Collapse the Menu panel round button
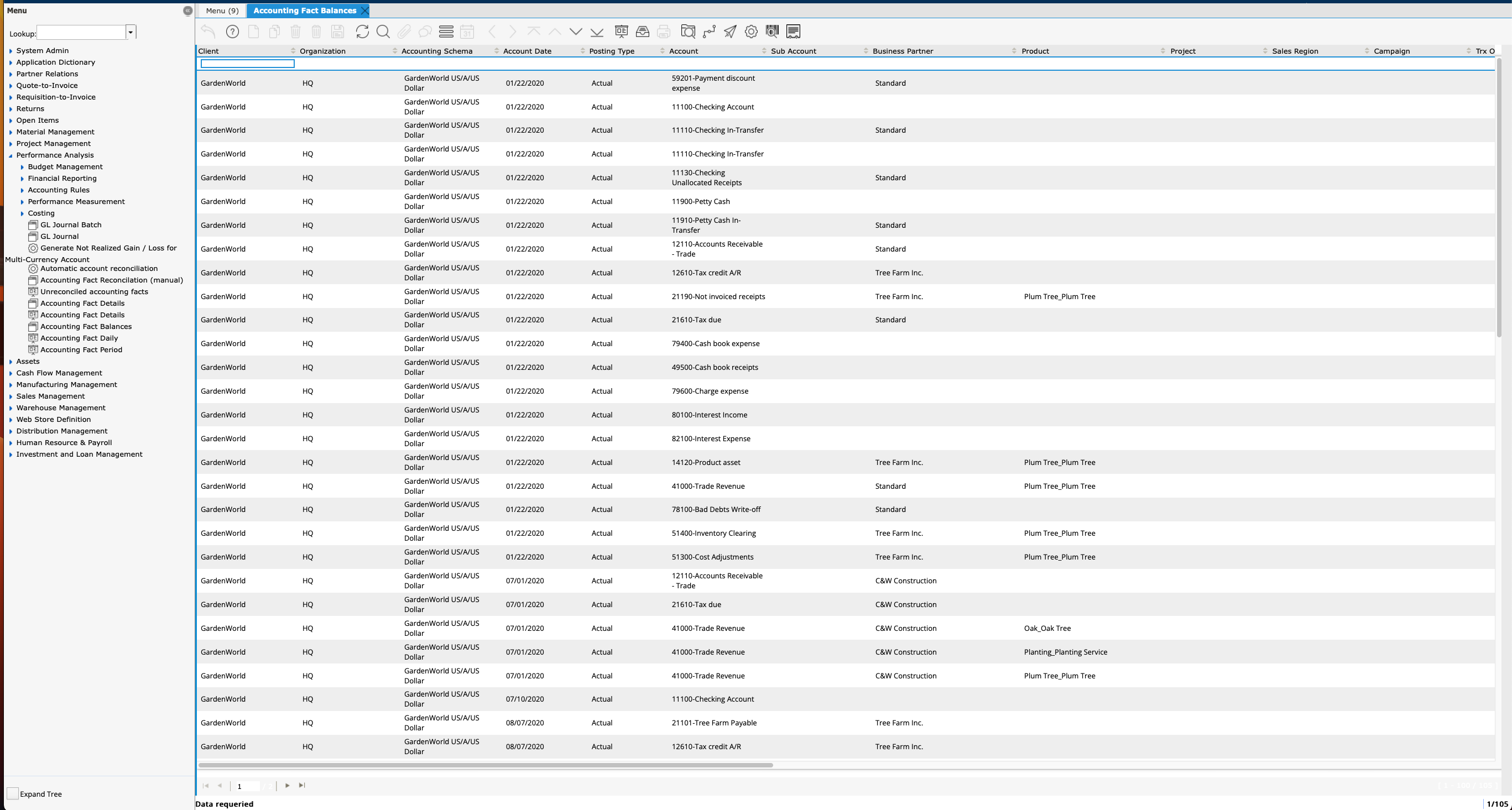This screenshot has height=810, width=1512. pos(188,11)
